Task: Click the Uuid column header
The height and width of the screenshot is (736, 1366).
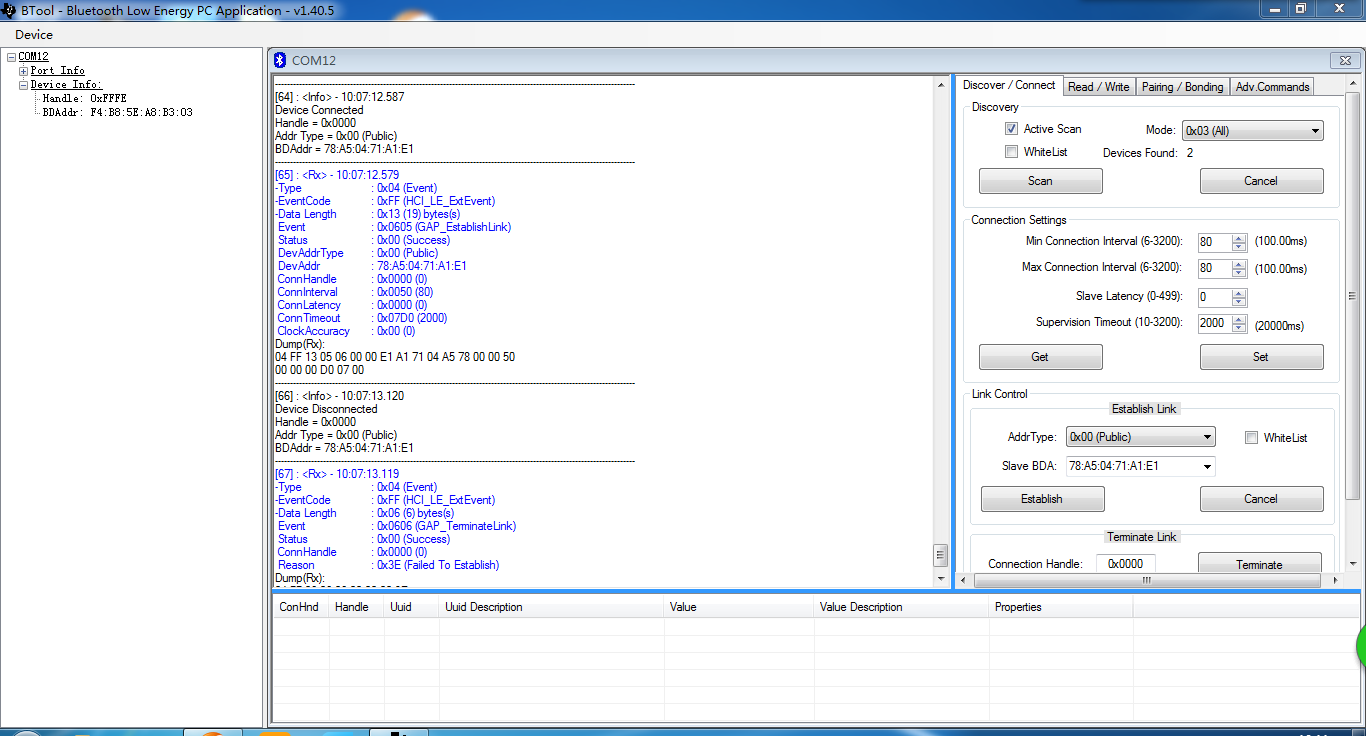Action: (x=412, y=607)
